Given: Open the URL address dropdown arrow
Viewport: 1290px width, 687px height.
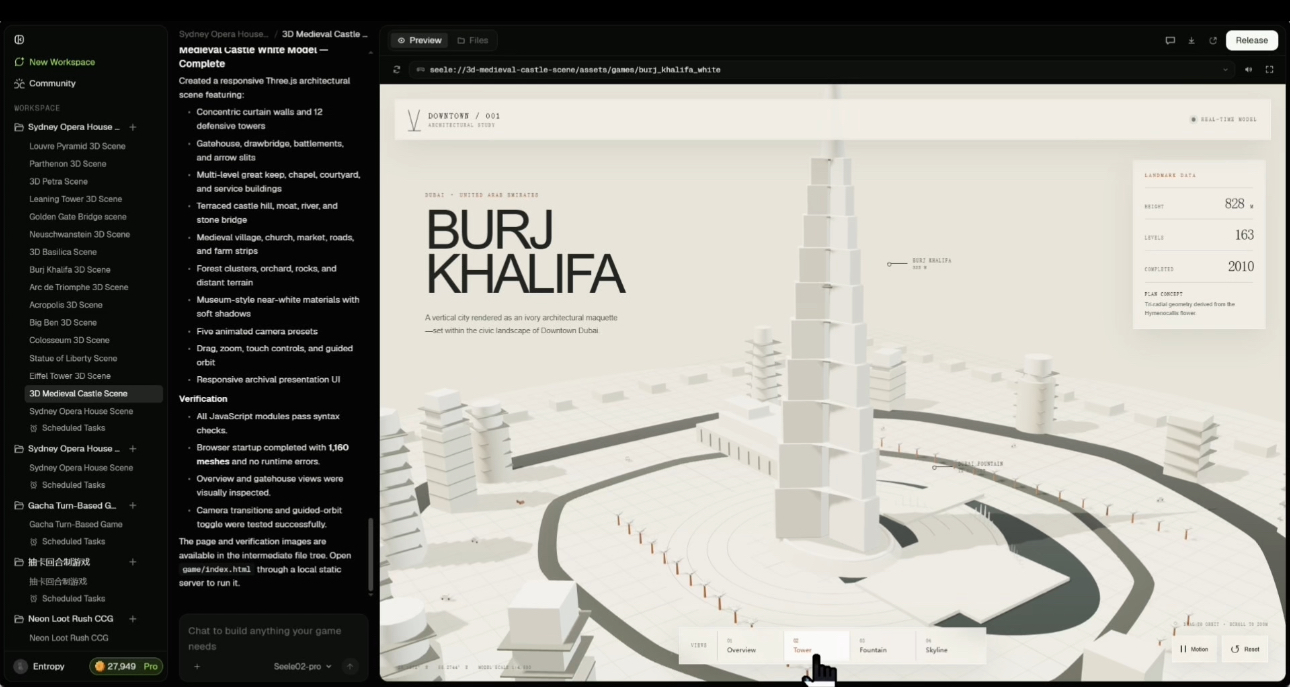Looking at the screenshot, I should [1226, 70].
